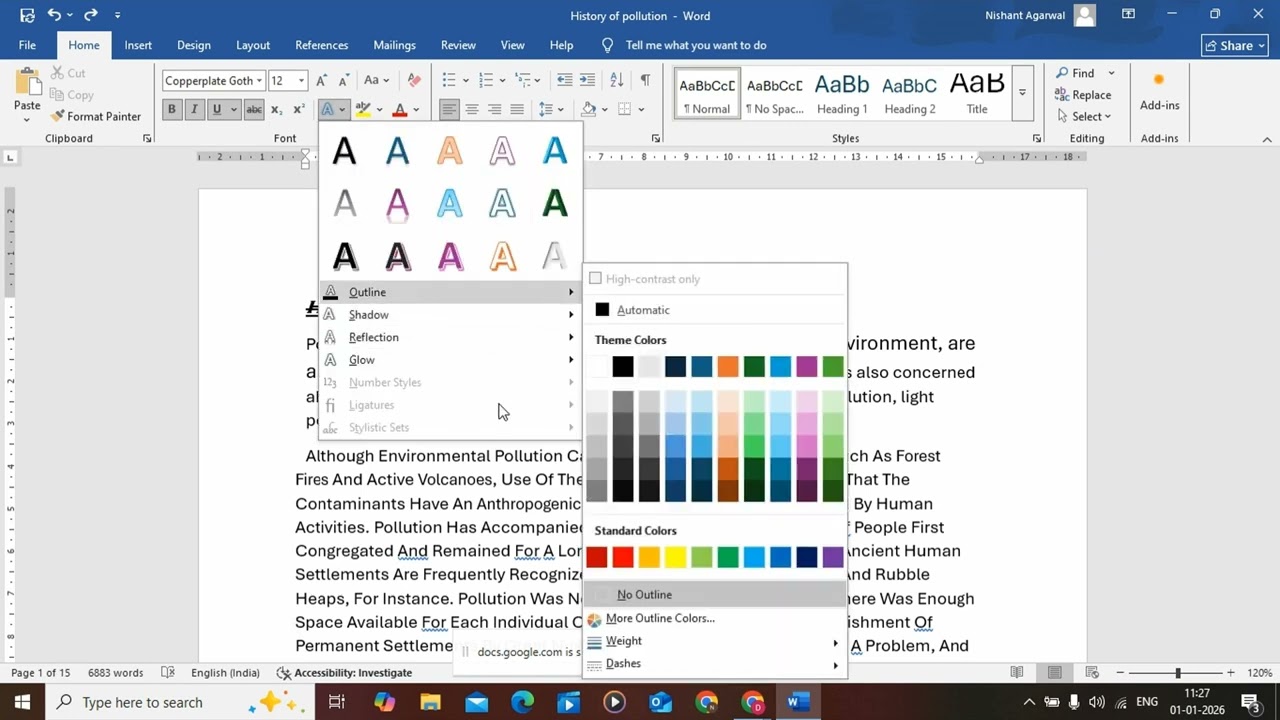The image size is (1280, 720).
Task: Toggle Strikethrough formatting
Action: [x=254, y=109]
